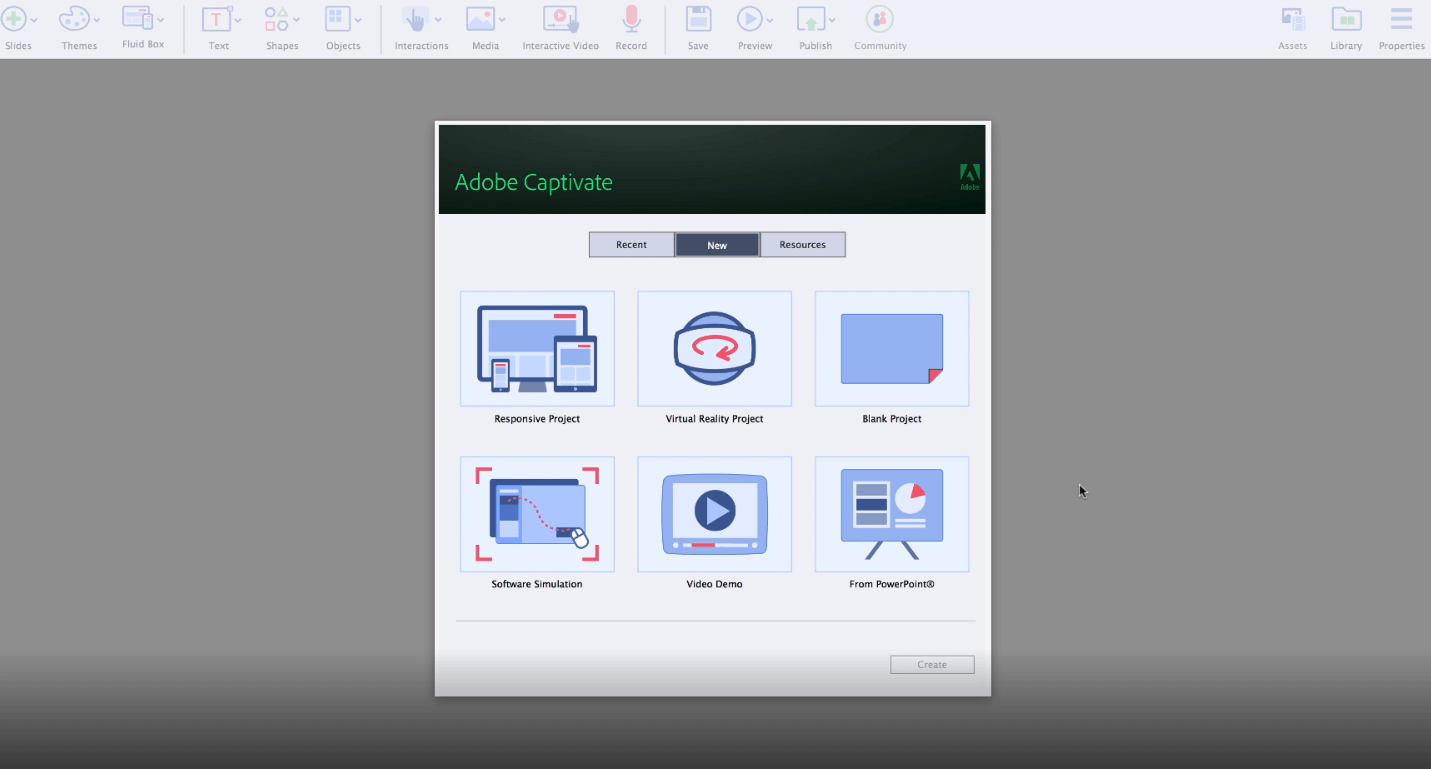Open the Objects toolbar icon
This screenshot has height=769, width=1431.
337,18
